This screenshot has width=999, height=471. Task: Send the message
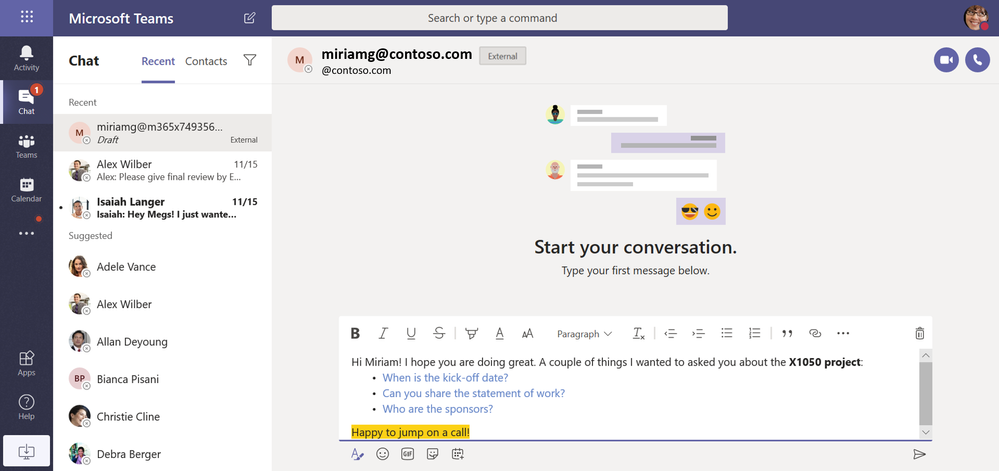(919, 454)
